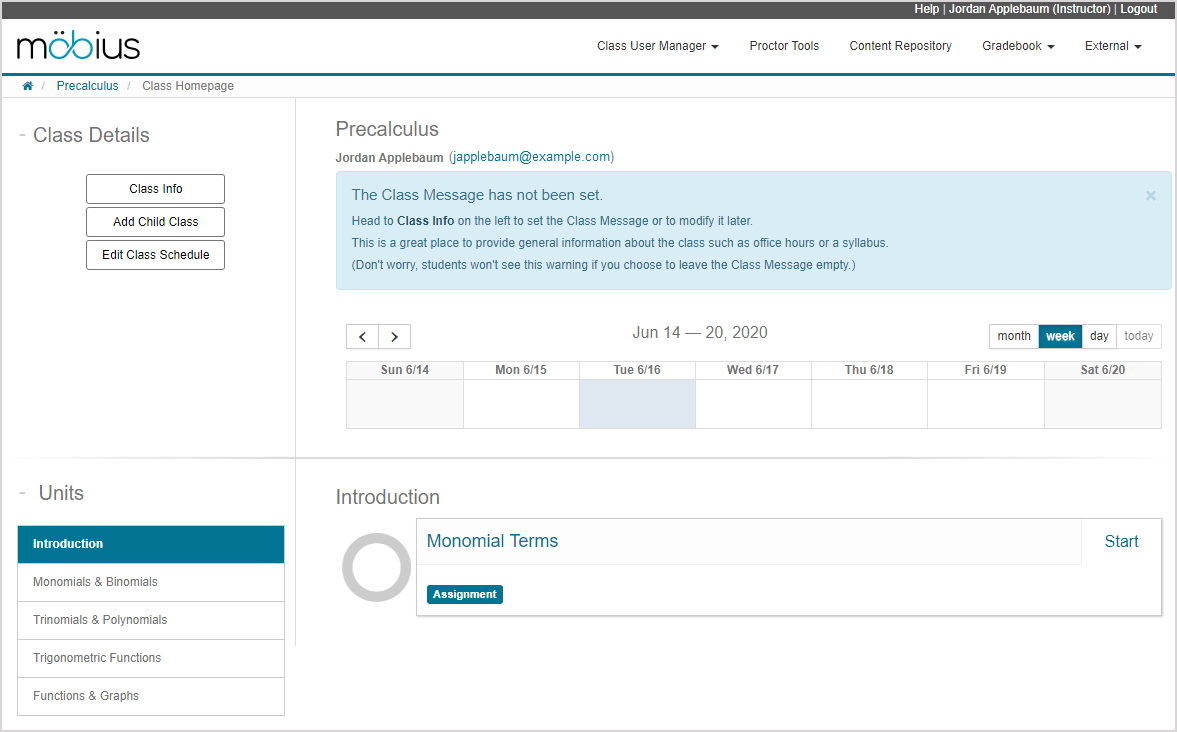Open the External dropdown menu
The height and width of the screenshot is (732, 1177).
coord(1112,46)
